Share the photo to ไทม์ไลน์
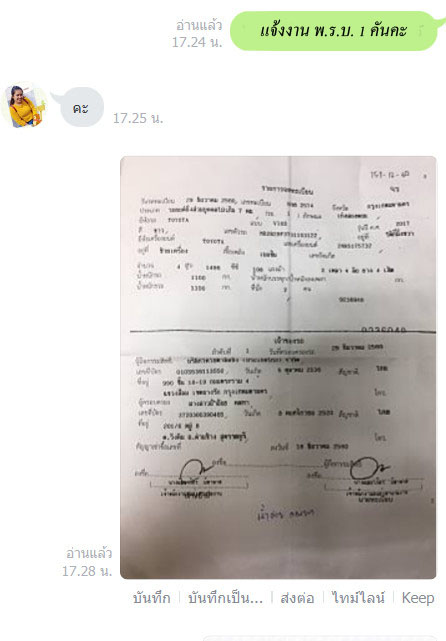 [x=358, y=598]
